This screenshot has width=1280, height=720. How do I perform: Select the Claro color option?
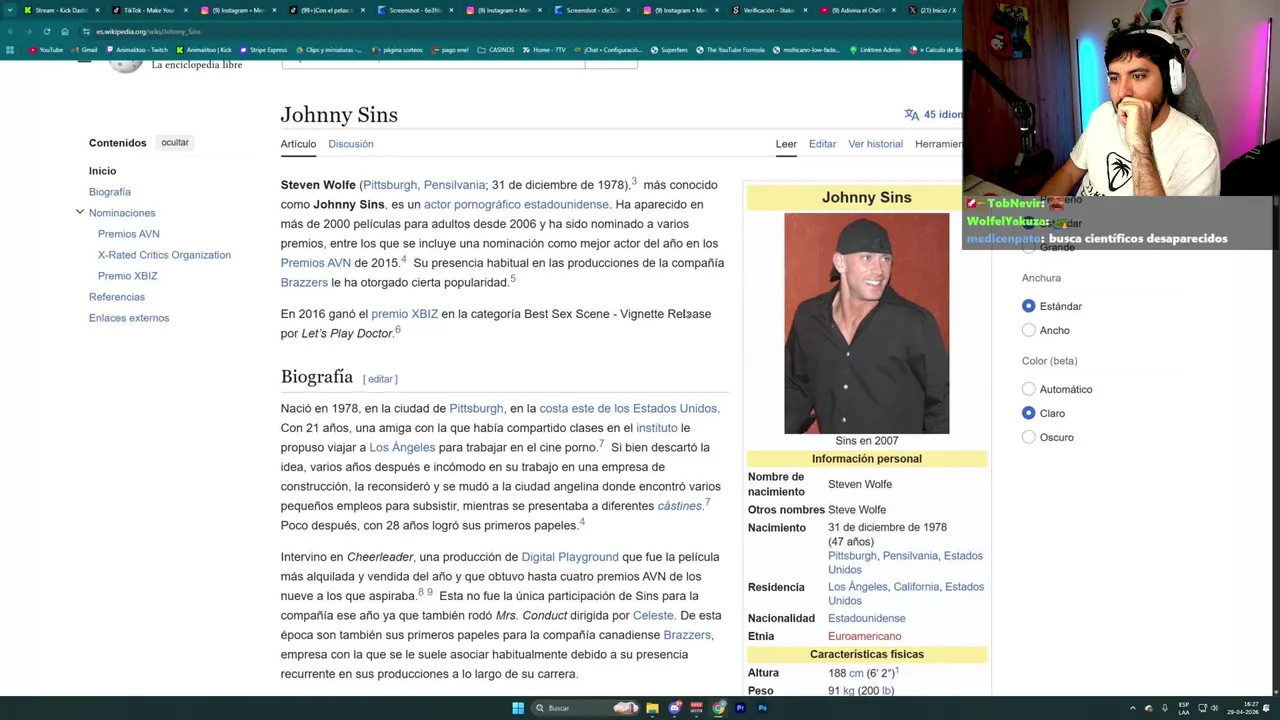point(1029,413)
